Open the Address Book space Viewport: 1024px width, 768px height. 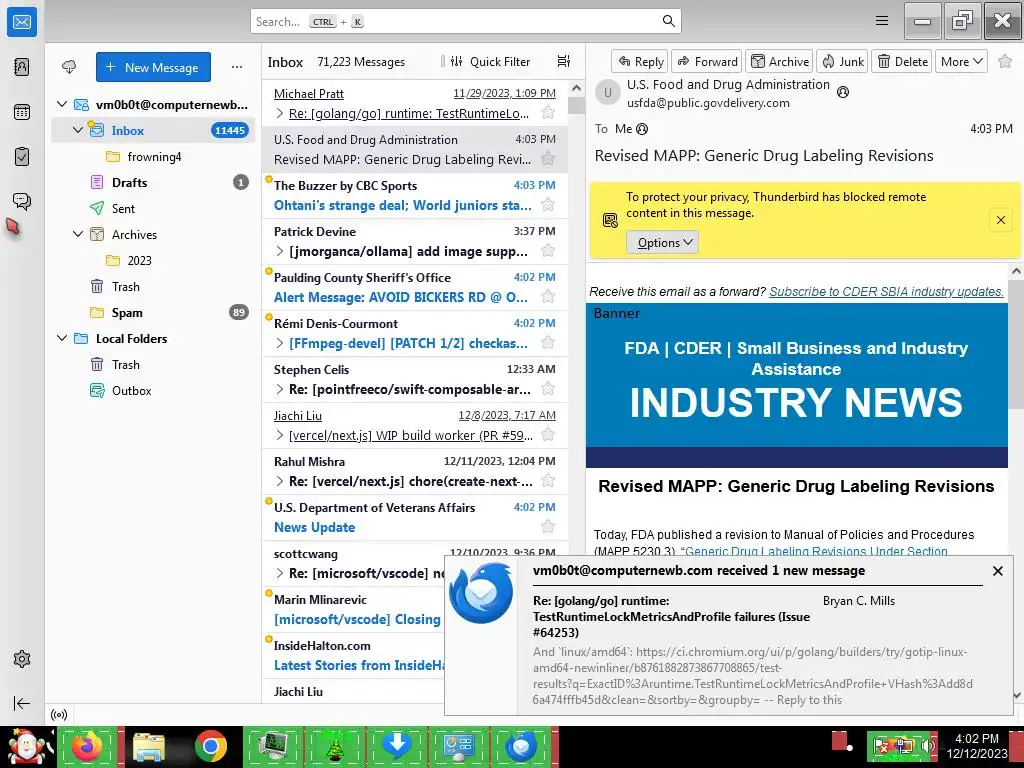(x=22, y=67)
